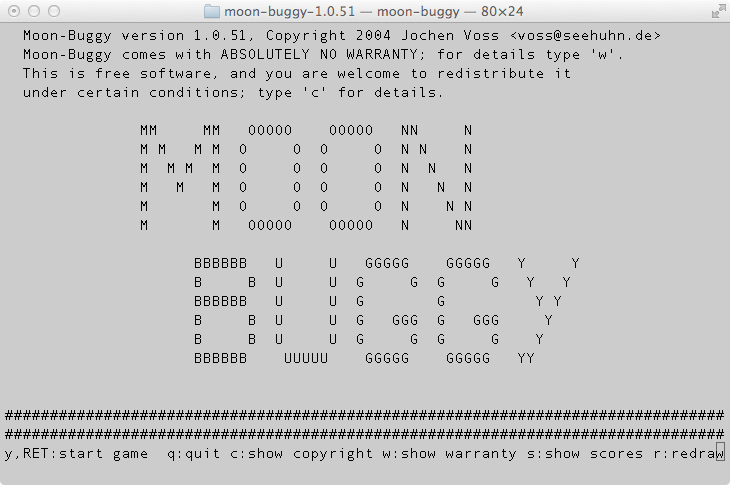Click the zoom window button
The width and height of the screenshot is (730, 485).
(x=54, y=11)
